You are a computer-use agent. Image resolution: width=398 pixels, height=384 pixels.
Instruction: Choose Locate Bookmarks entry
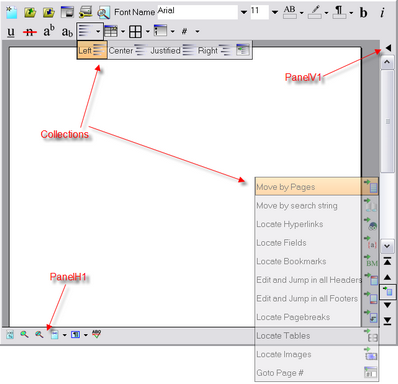(x=317, y=262)
